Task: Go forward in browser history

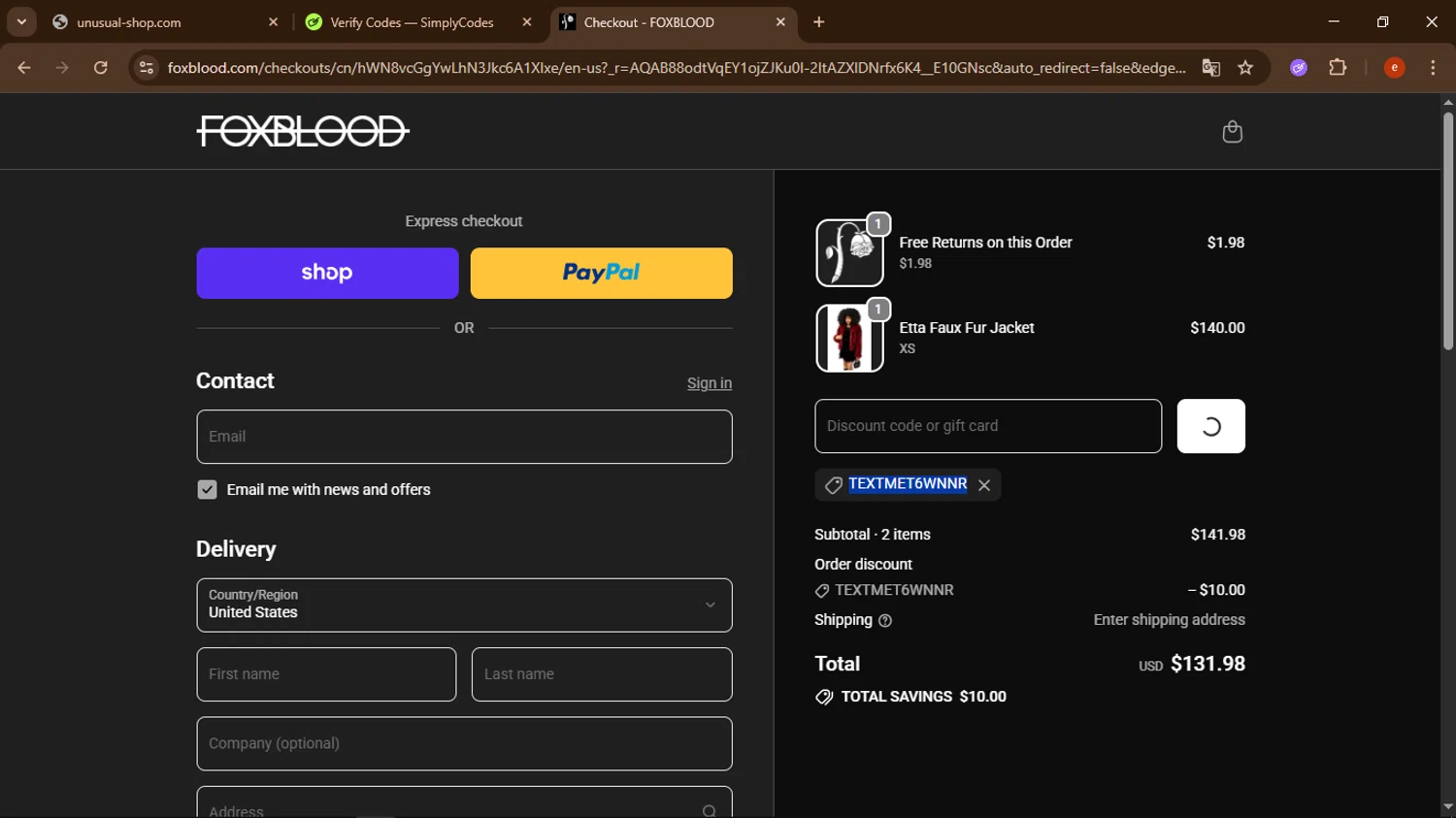Action: [62, 68]
